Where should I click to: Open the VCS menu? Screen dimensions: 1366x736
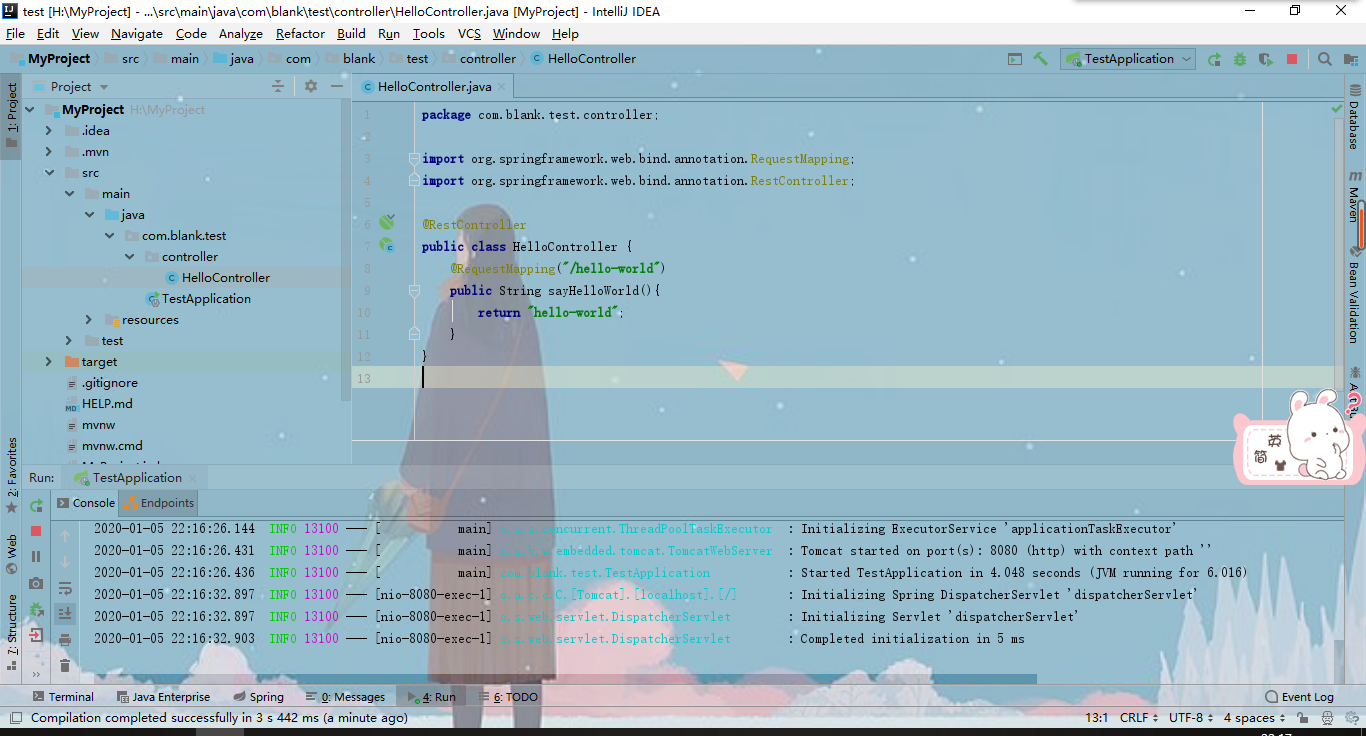(469, 33)
